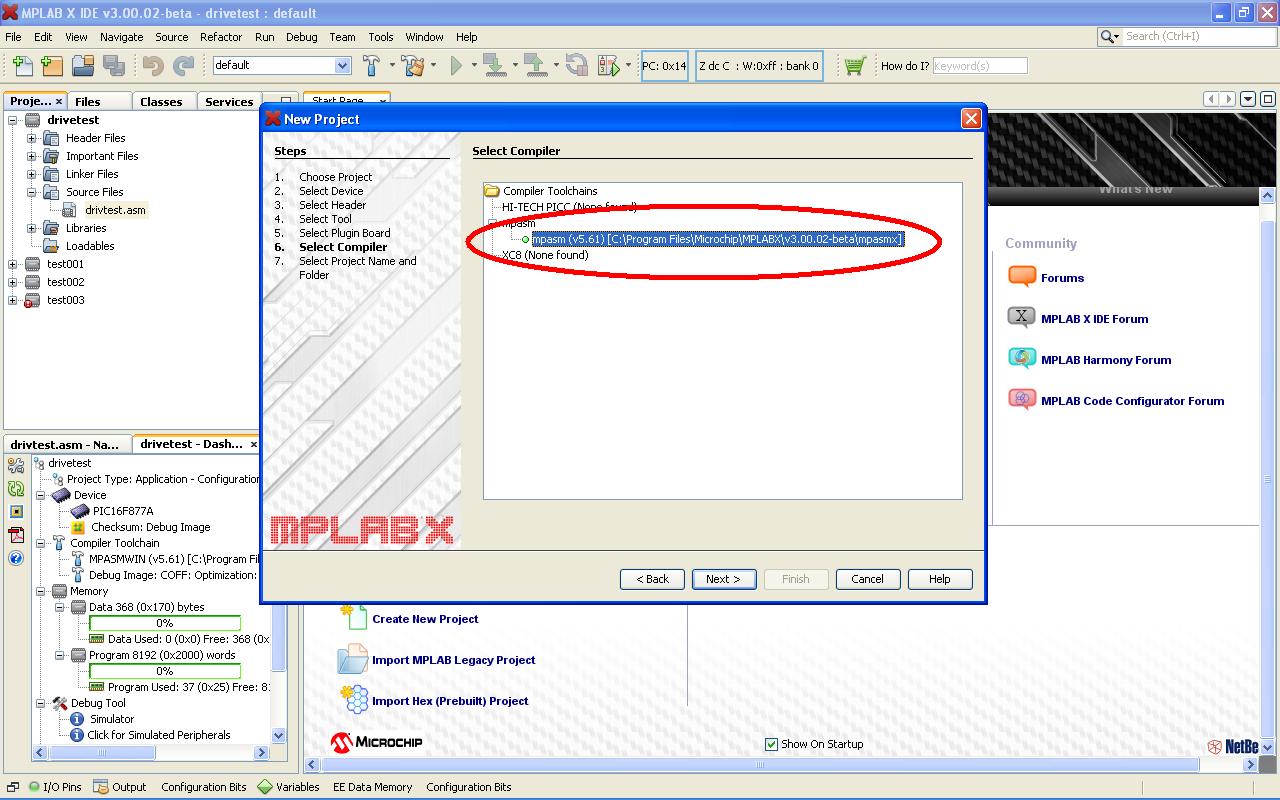Viewport: 1280px width, 800px height.
Task: Click the MPLAB Code Configurator Forum icon
Action: click(1022, 400)
